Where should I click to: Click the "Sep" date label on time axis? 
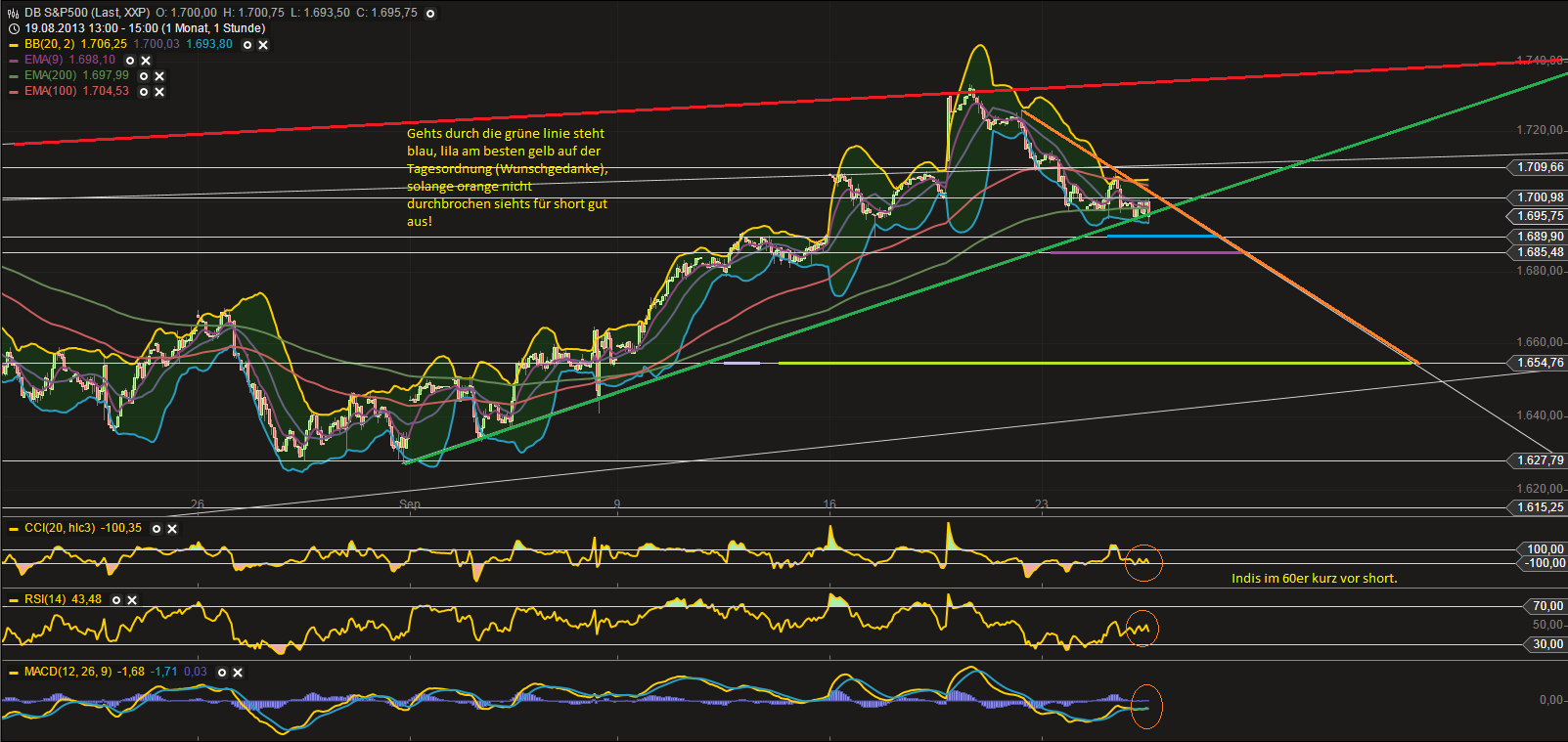tap(410, 504)
